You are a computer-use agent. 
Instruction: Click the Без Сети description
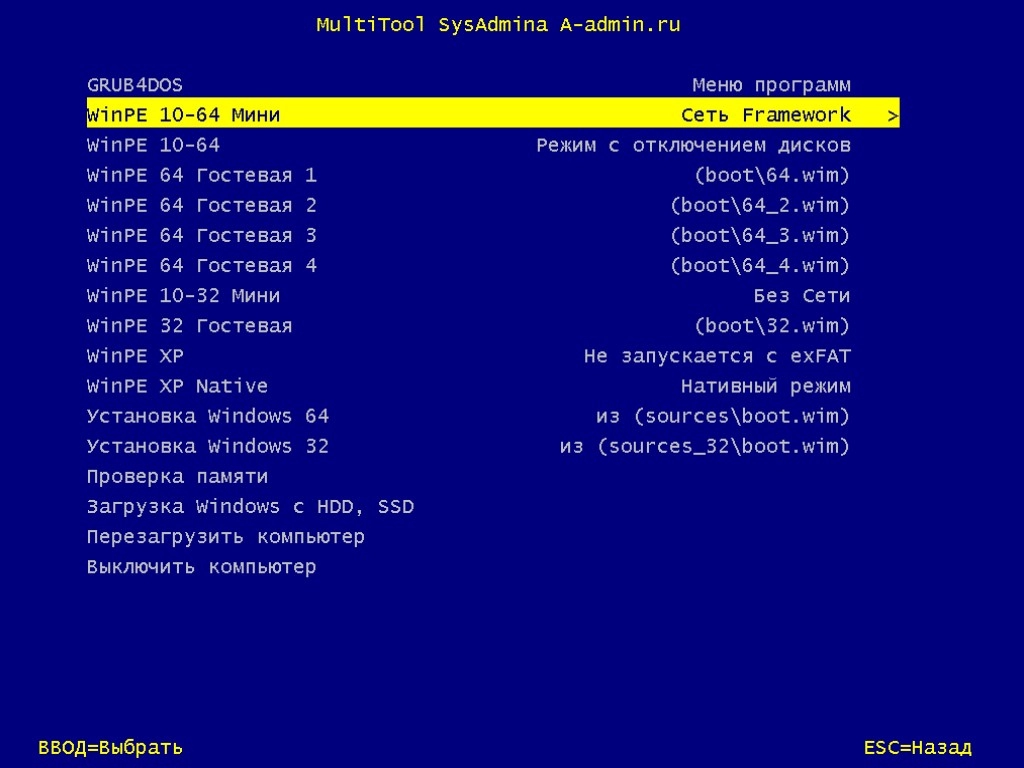(802, 295)
